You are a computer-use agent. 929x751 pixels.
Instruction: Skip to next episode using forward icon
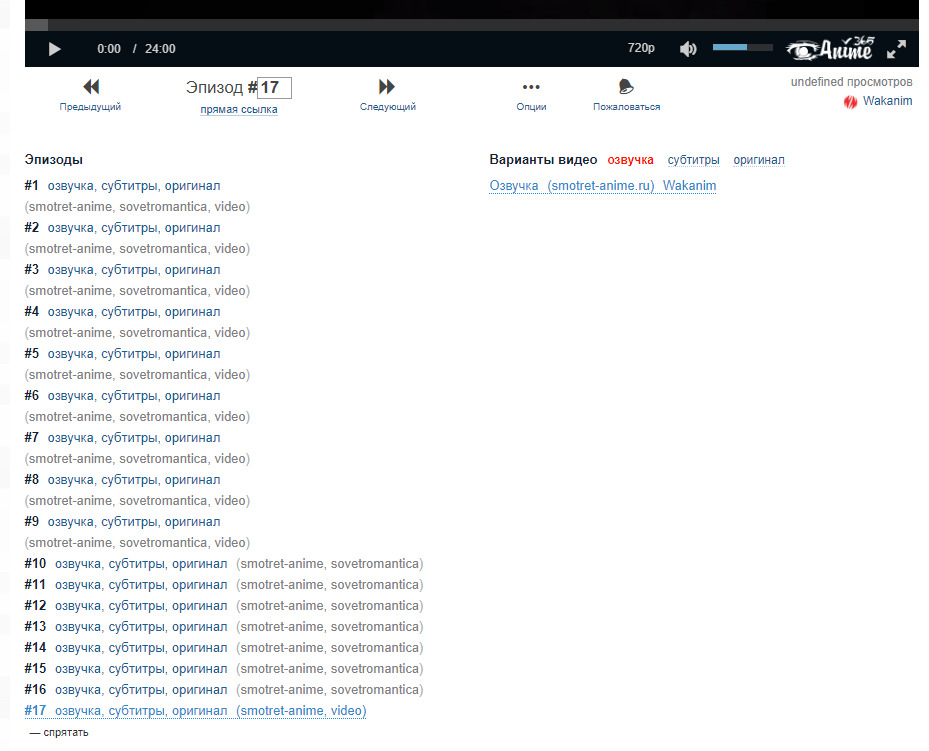387,87
